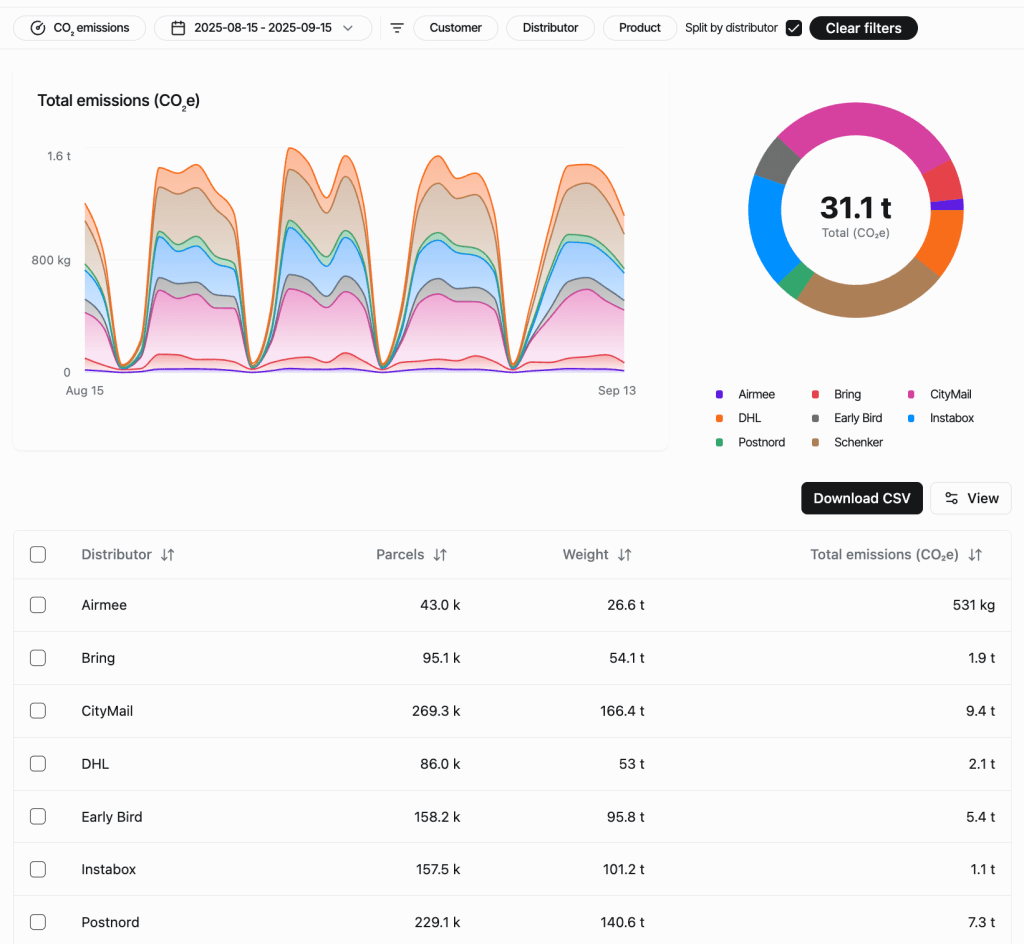Viewport: 1024px width, 944px height.
Task: Click the Schenker legend color swatch
Action: point(815,442)
